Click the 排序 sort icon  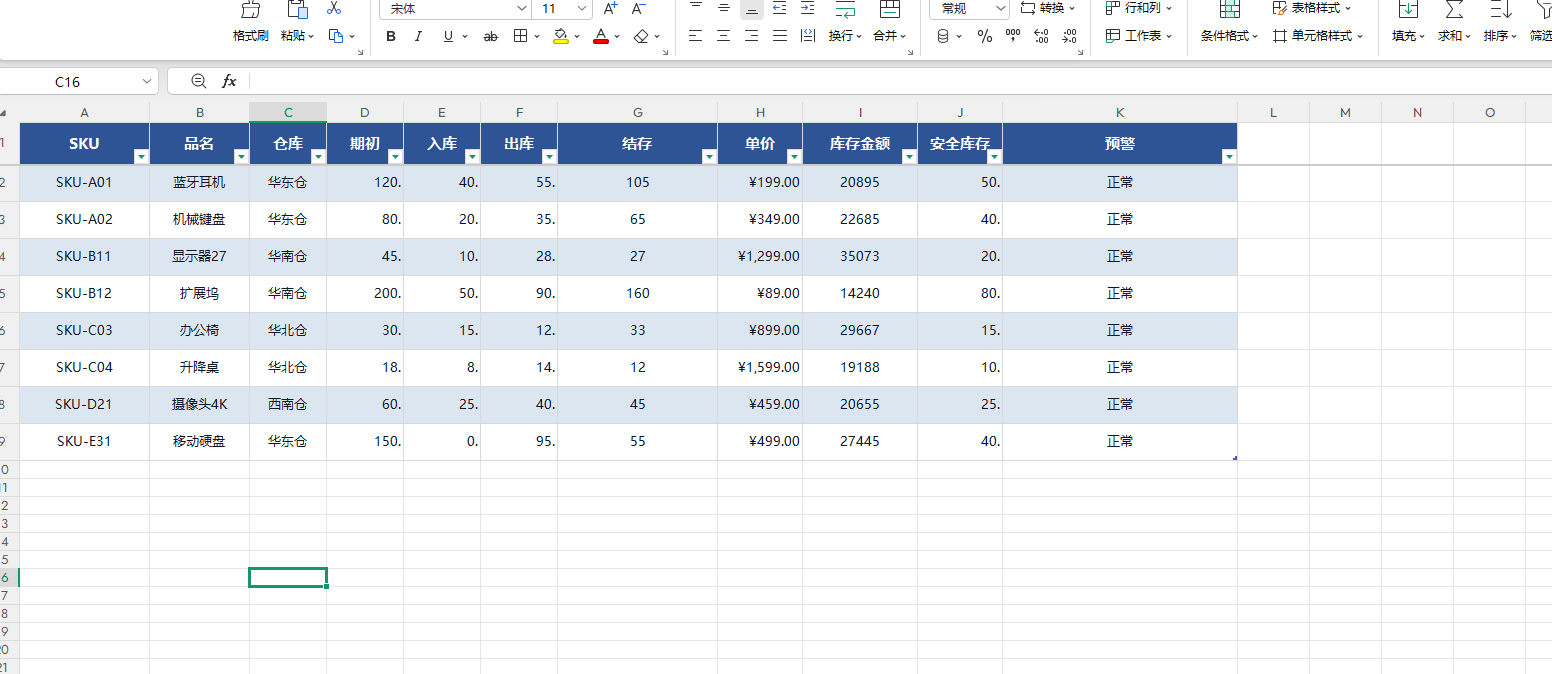coord(1500,10)
